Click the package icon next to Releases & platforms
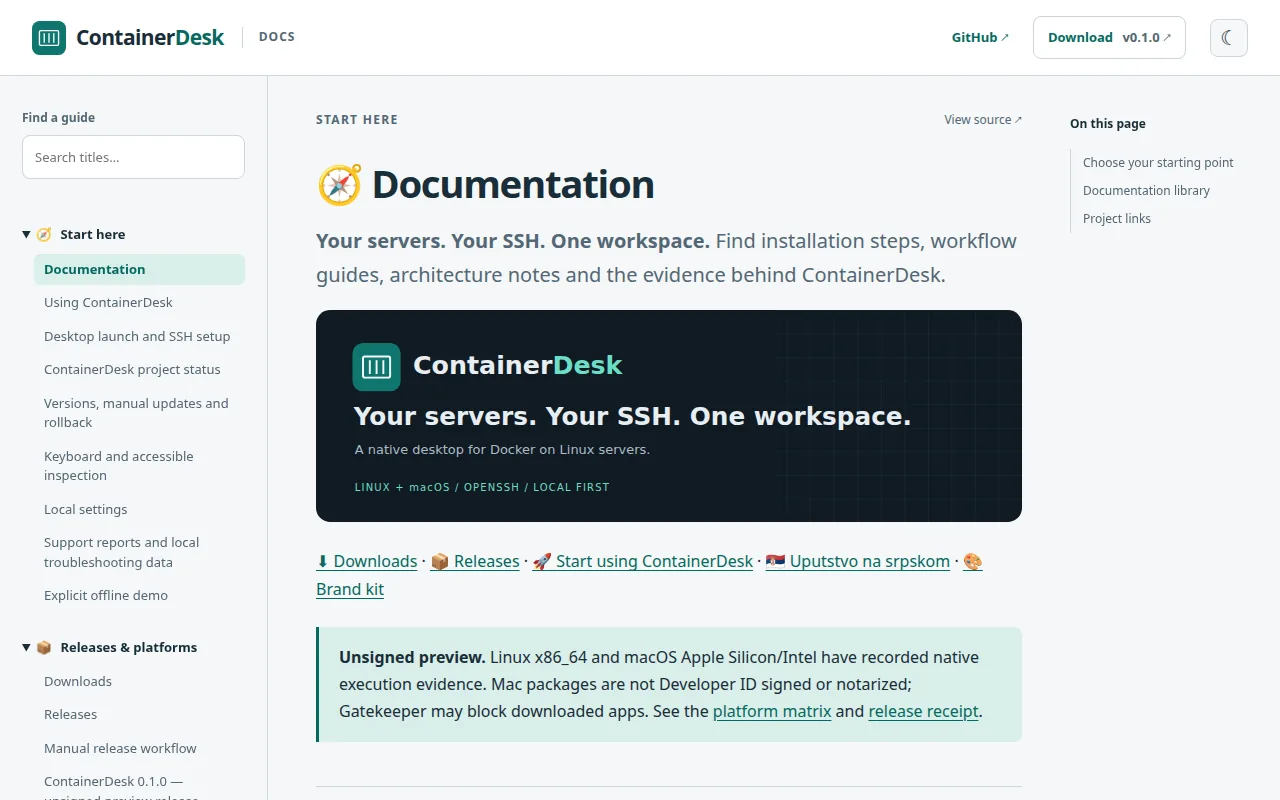Screen dimensions: 1280x800 pyautogui.click(x=44, y=648)
